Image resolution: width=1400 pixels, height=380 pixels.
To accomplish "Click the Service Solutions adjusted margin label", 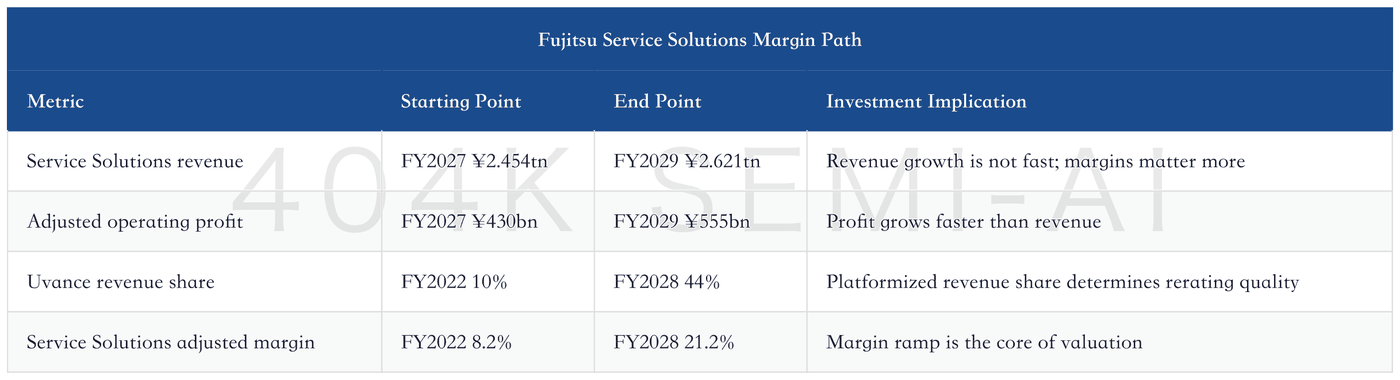I will (171, 342).
